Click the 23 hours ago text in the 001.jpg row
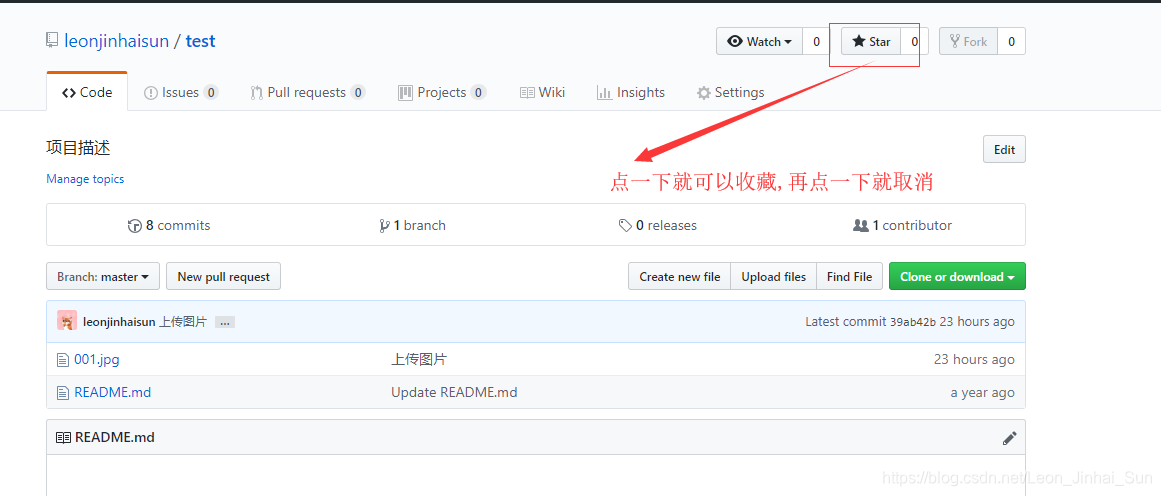 click(974, 360)
